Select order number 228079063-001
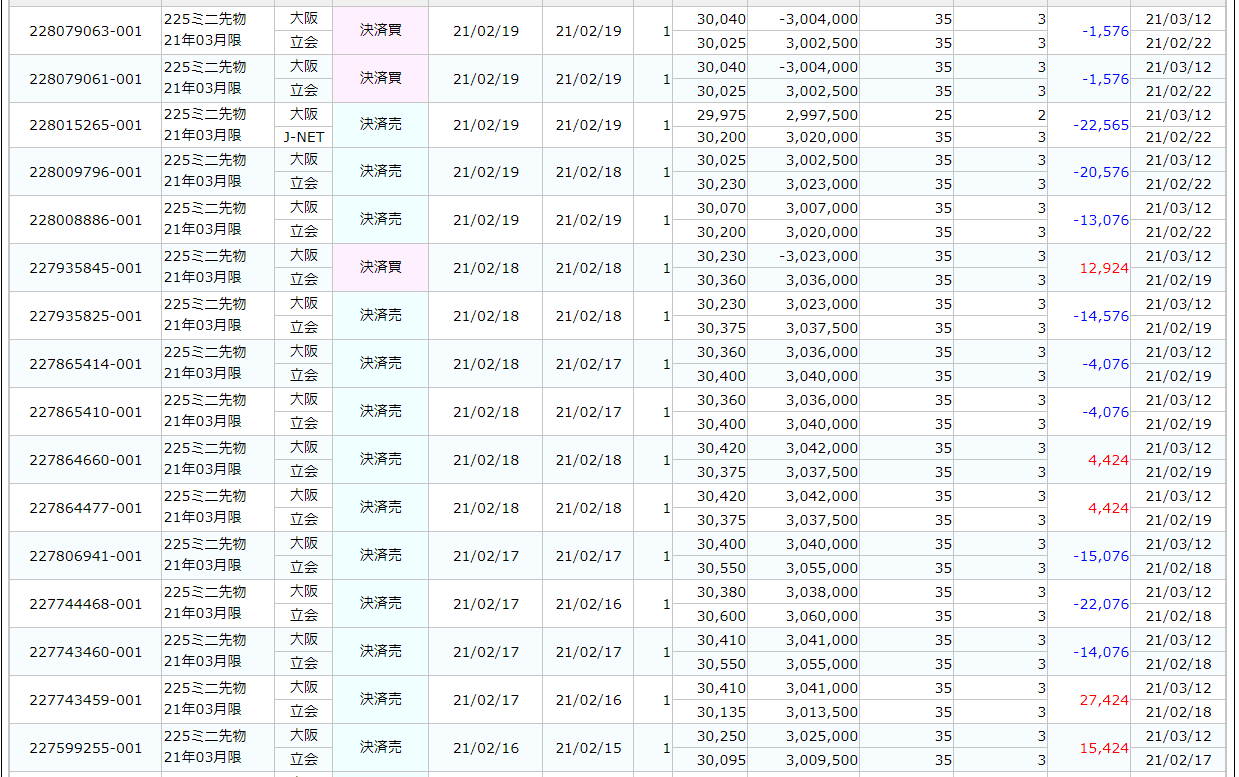Screen dimensions: 1239x777 click(86, 31)
